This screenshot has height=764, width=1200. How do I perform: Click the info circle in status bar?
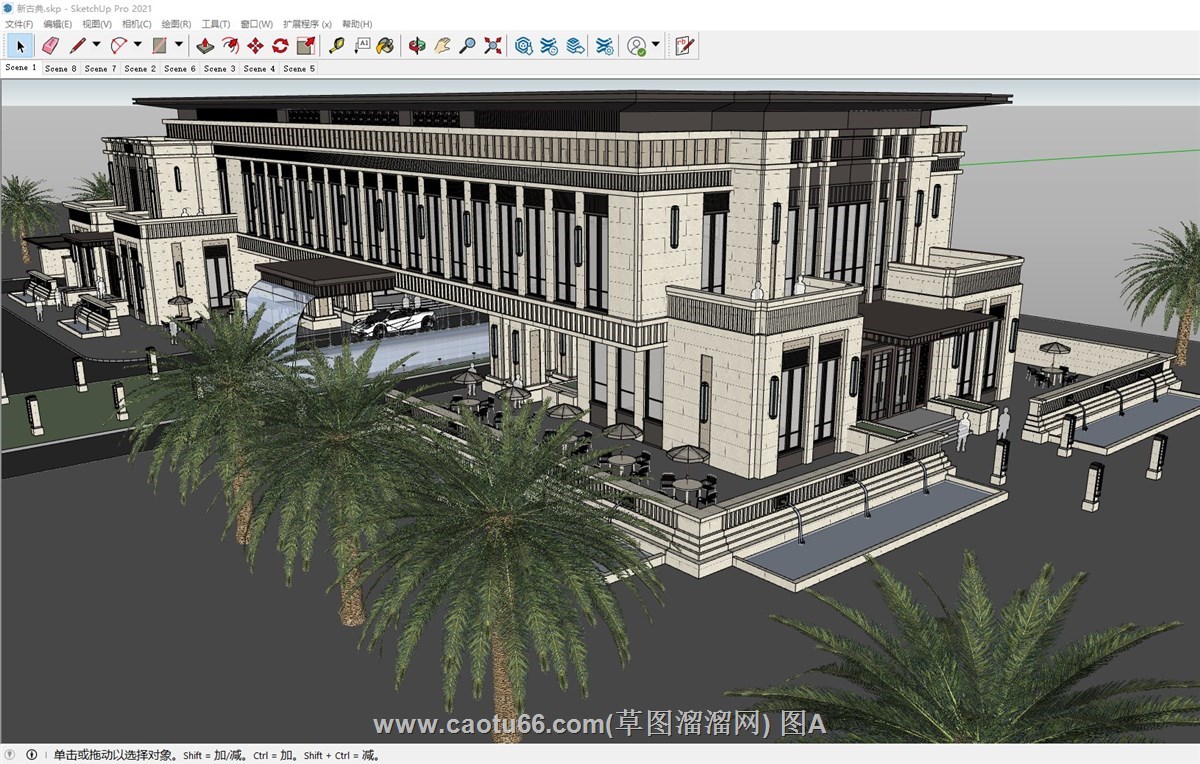tap(32, 755)
